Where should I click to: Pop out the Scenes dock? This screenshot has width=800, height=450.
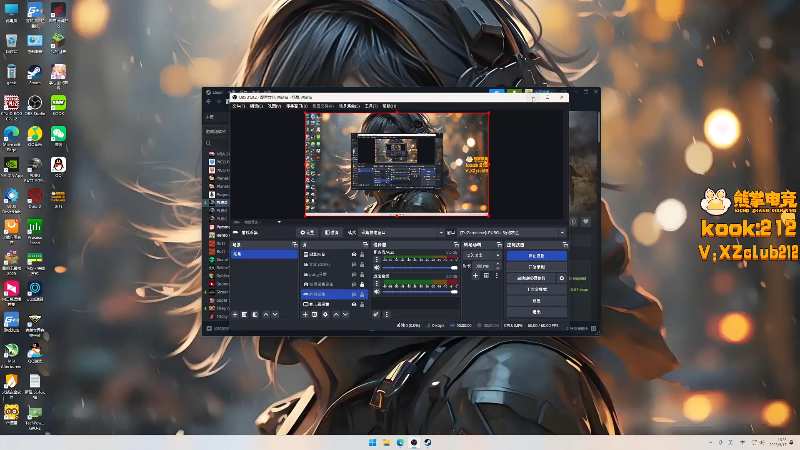294,245
